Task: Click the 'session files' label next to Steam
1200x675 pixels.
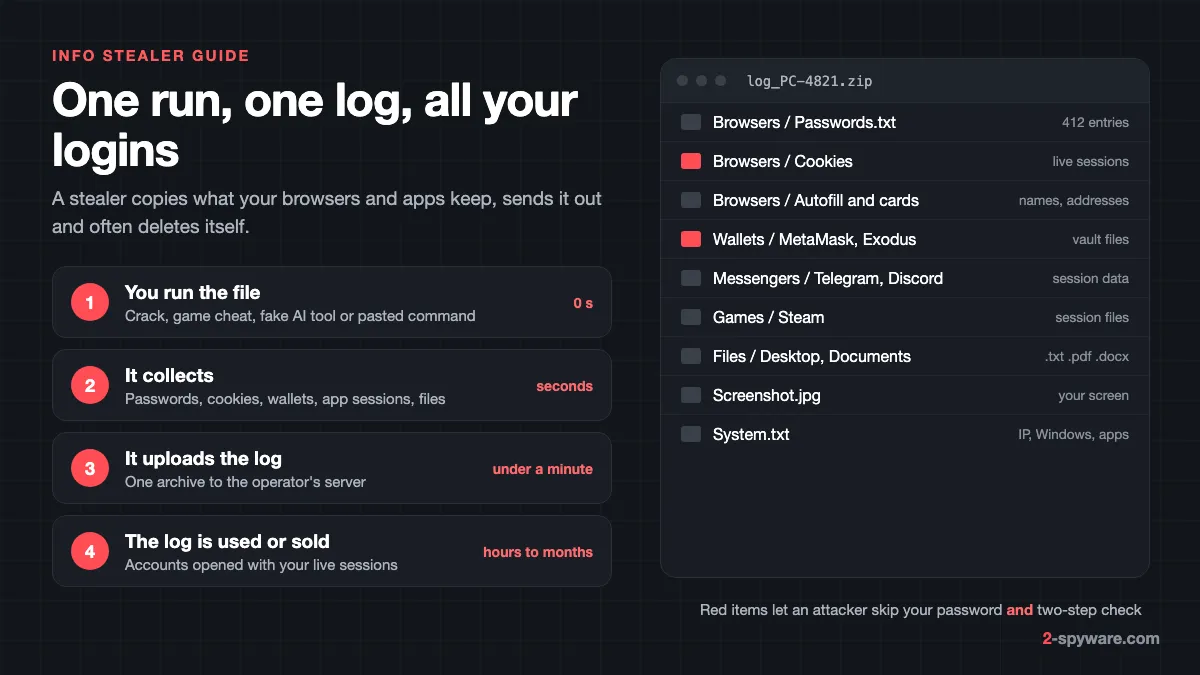Action: [x=1092, y=317]
